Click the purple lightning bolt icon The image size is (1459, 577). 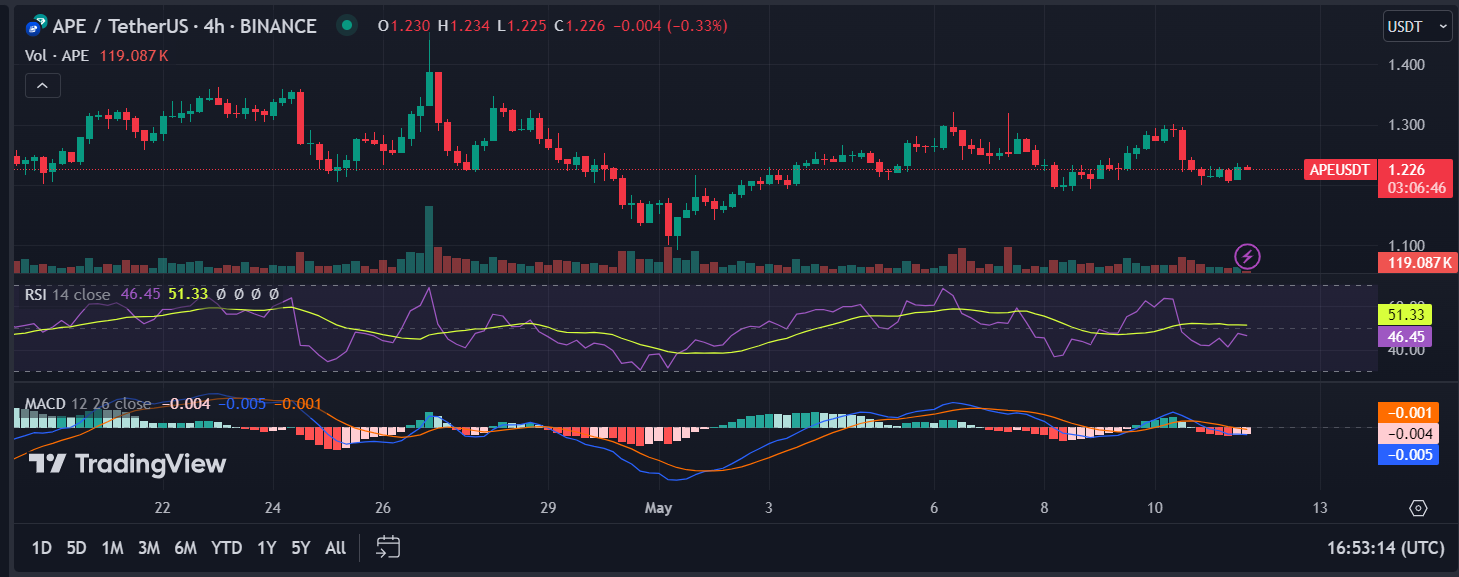(1248, 256)
